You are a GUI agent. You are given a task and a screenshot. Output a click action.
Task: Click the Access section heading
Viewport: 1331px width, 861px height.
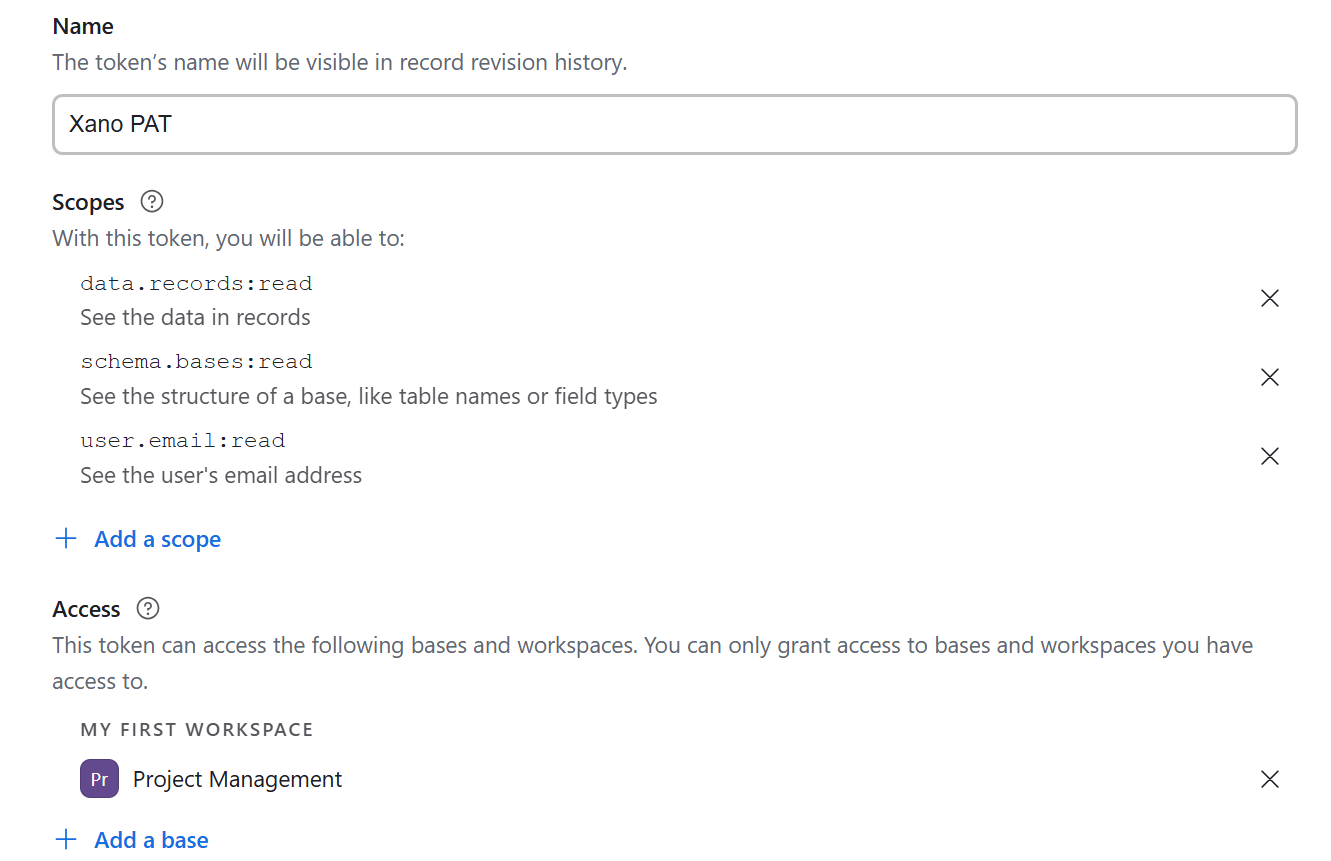coord(86,610)
